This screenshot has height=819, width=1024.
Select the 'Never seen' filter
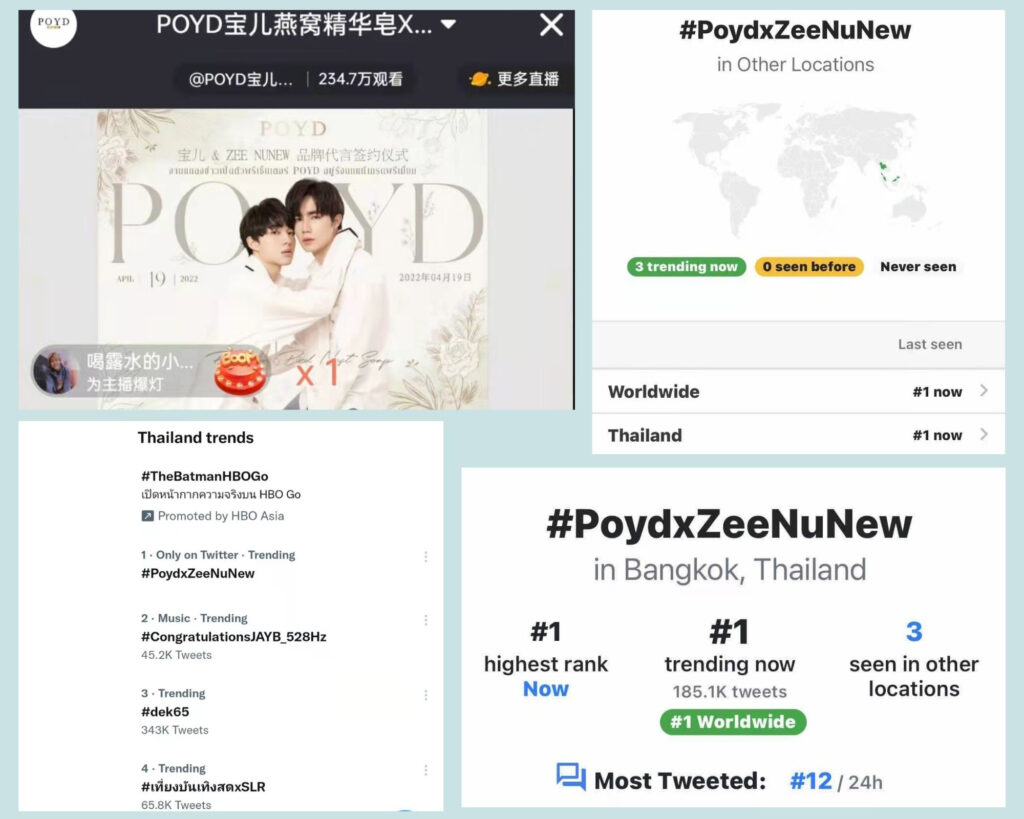918,266
